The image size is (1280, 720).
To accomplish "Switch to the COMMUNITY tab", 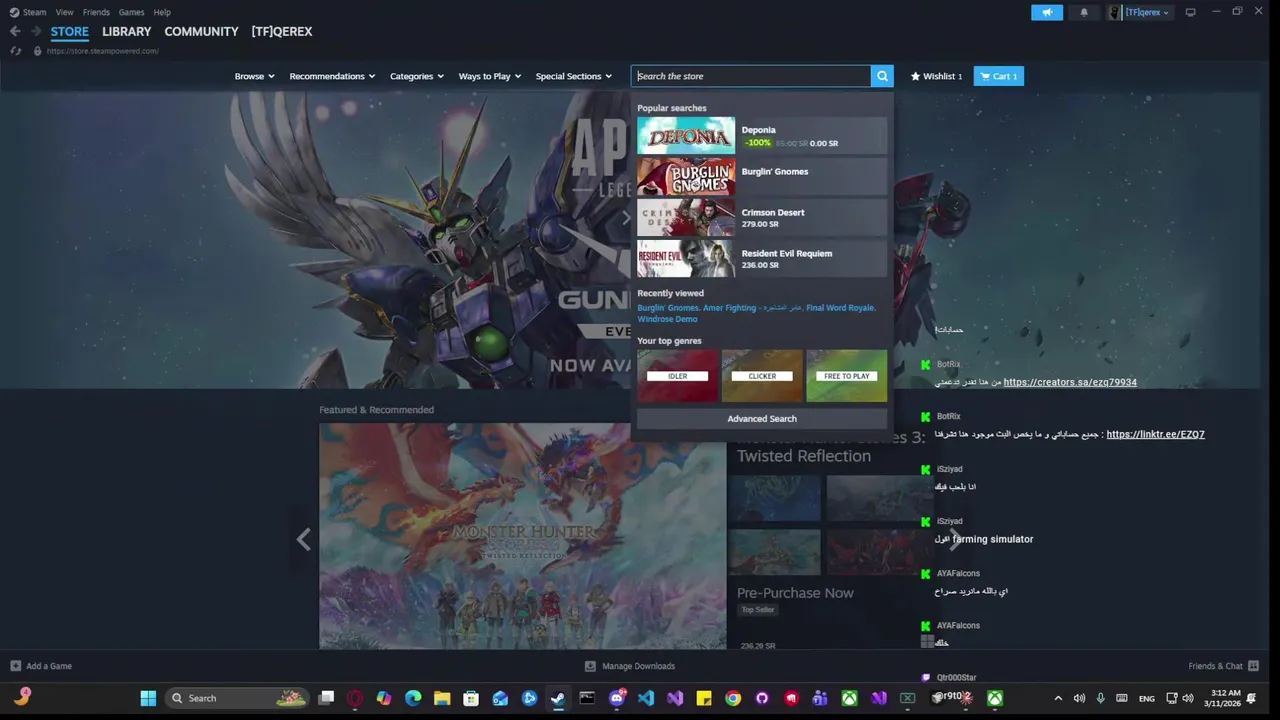I will pos(201,31).
